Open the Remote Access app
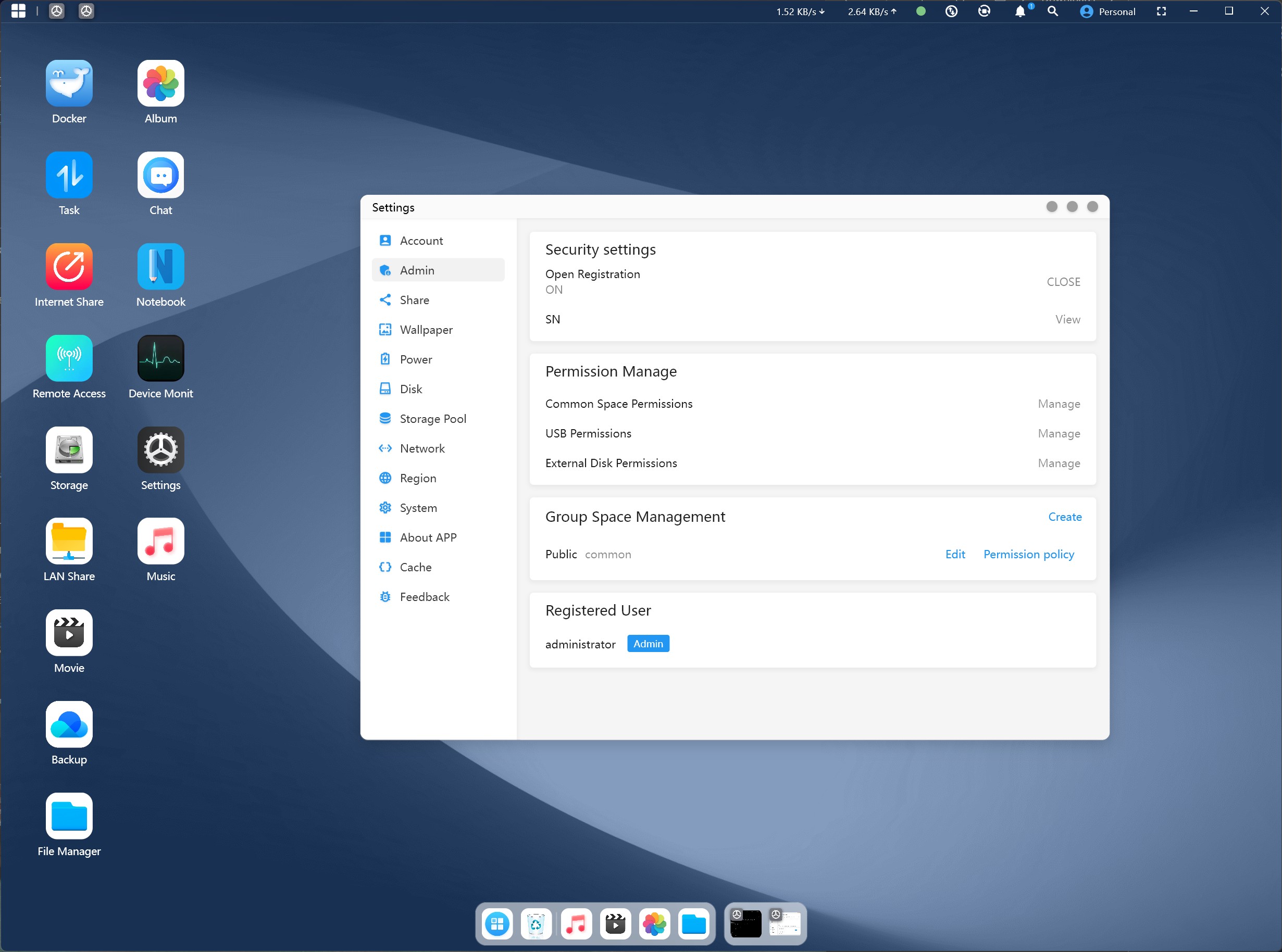 [69, 358]
